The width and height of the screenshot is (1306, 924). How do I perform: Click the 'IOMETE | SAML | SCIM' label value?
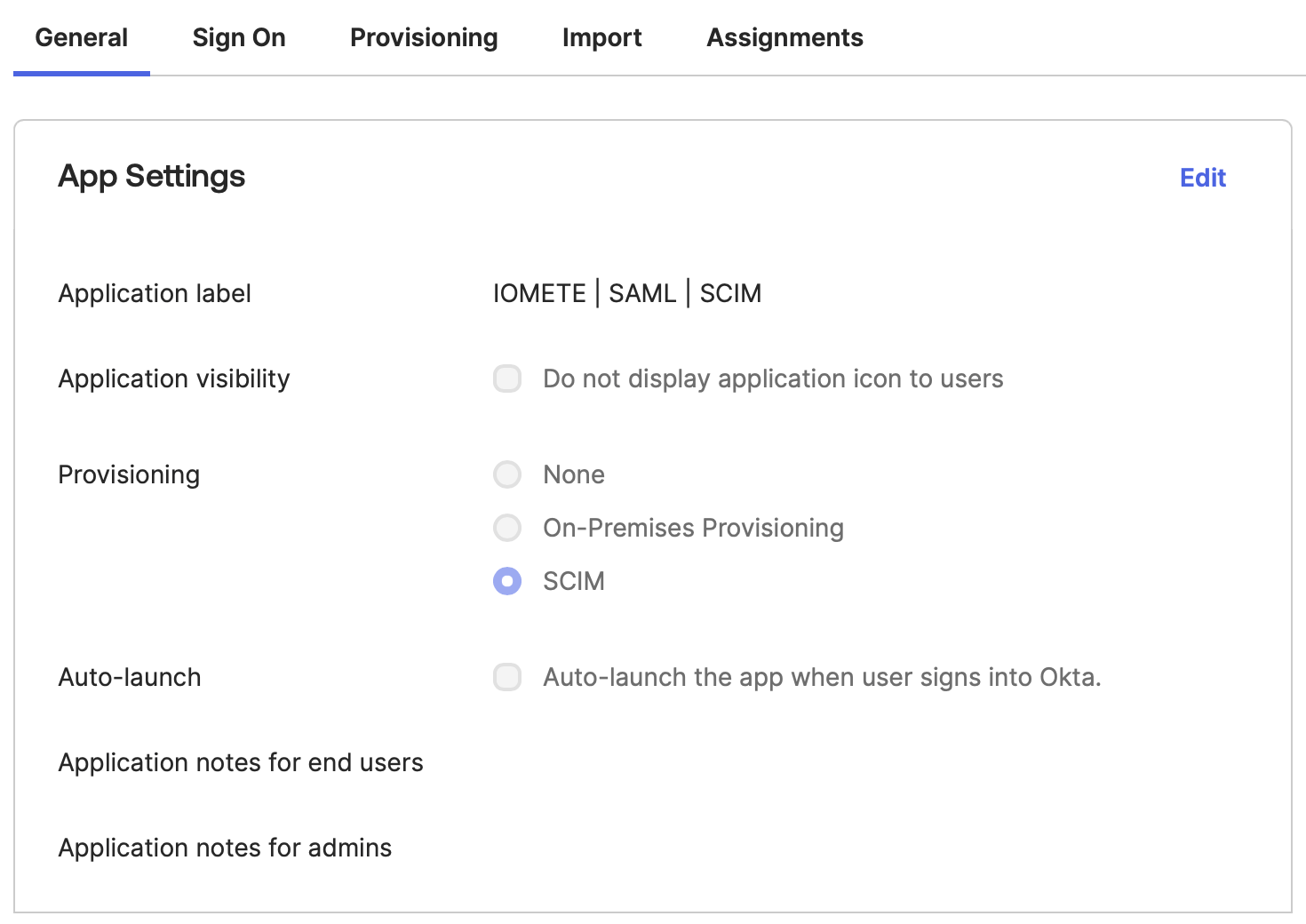(x=627, y=293)
